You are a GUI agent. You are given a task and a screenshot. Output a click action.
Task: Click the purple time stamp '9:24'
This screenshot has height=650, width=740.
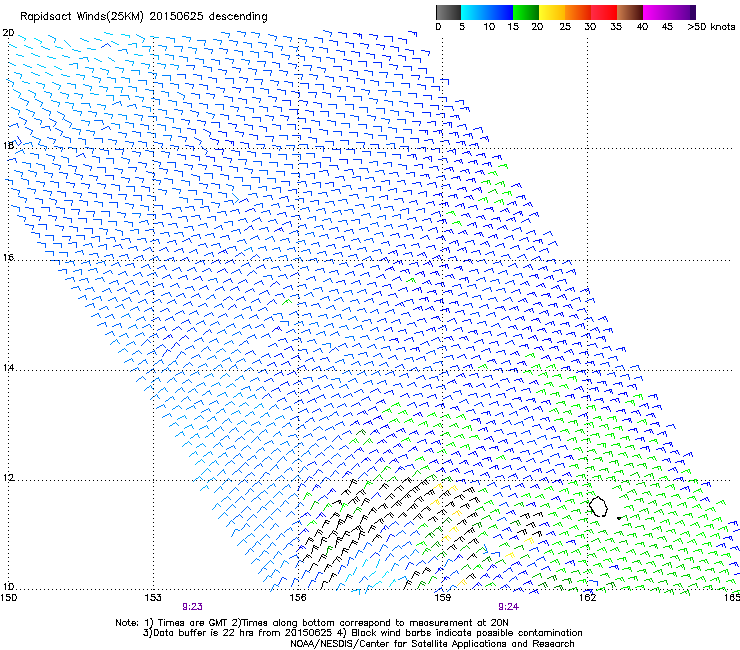pos(508,607)
